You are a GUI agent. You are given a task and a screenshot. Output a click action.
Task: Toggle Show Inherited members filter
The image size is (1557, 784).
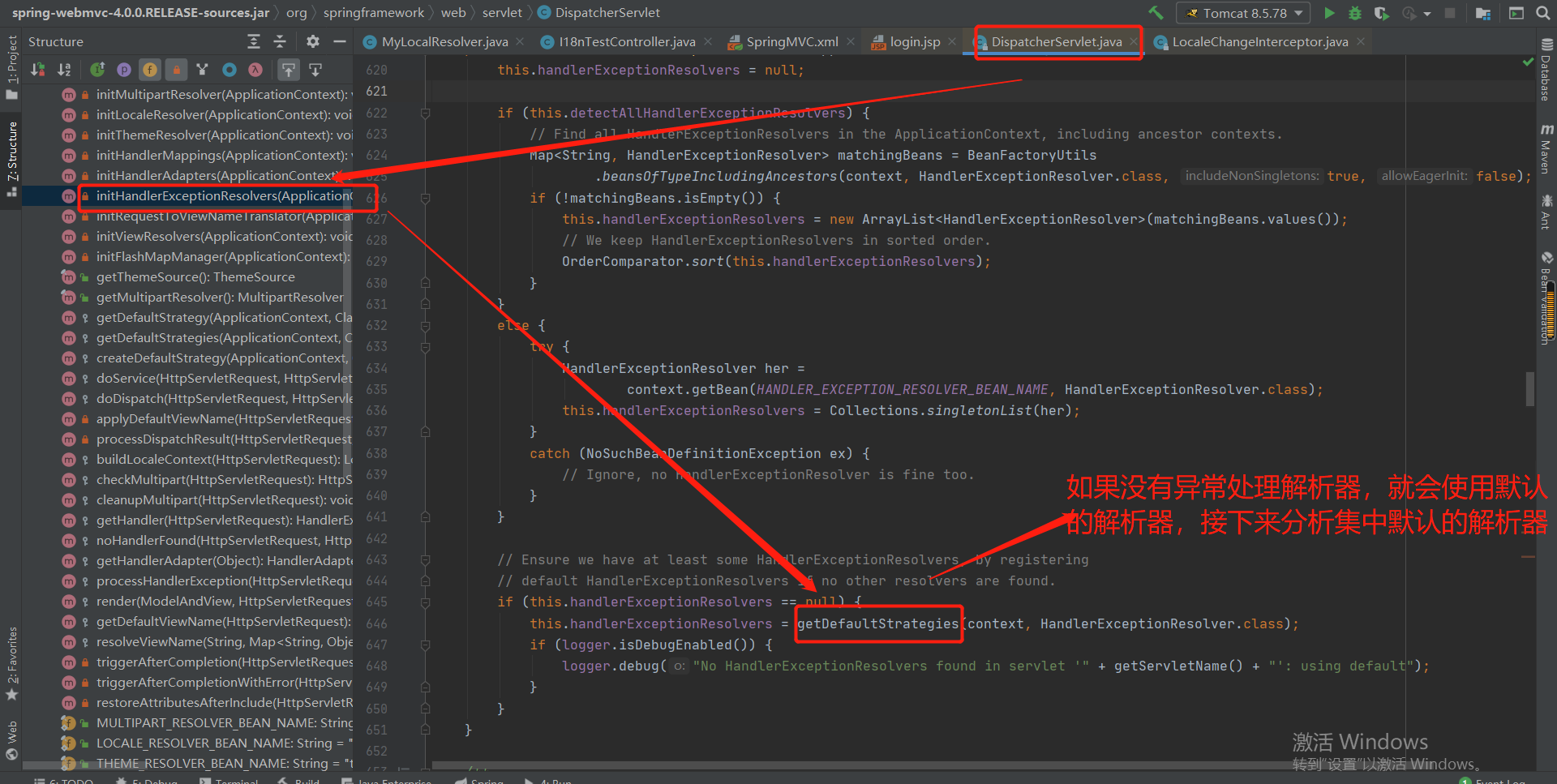[x=97, y=70]
